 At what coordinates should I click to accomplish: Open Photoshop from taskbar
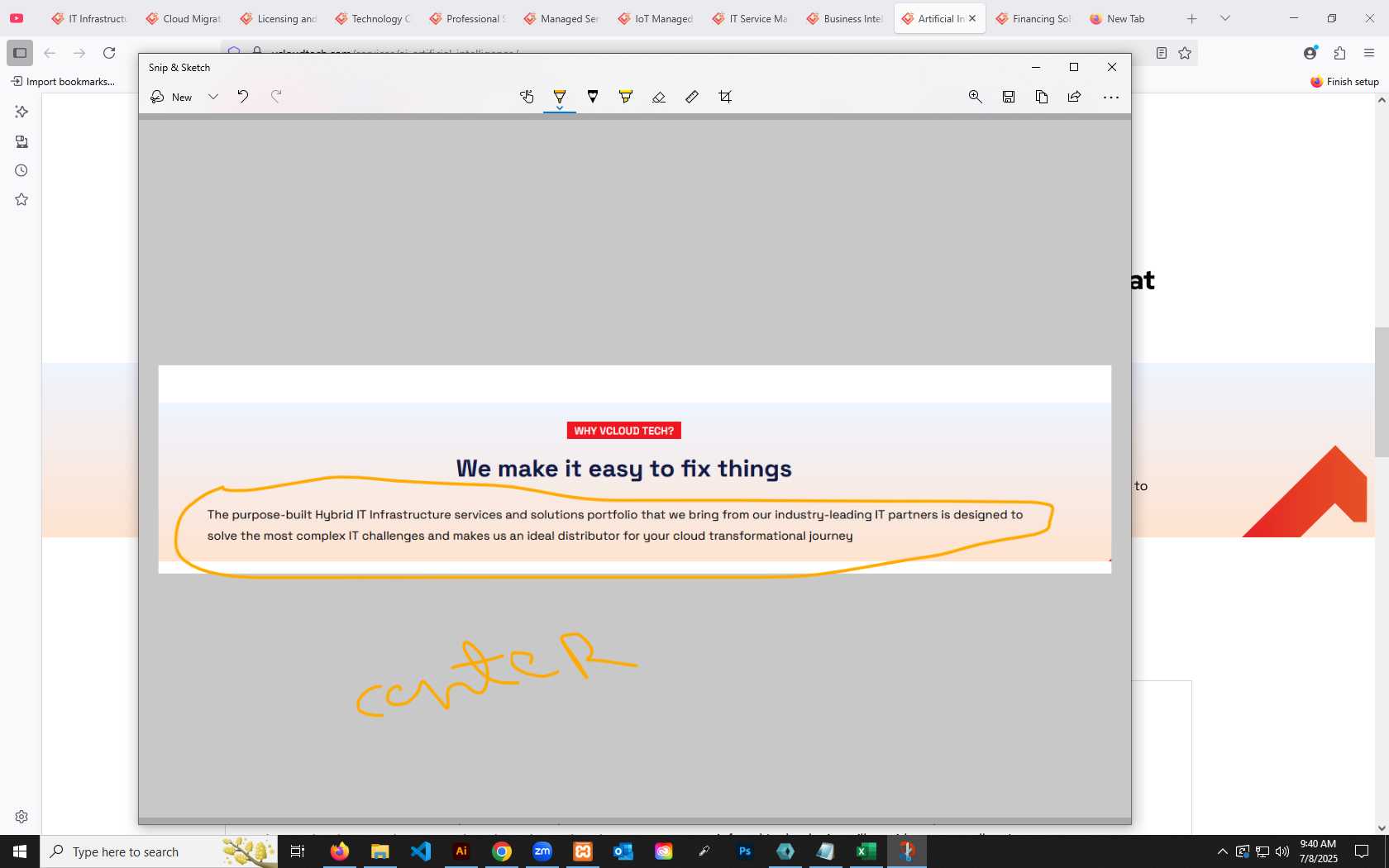point(745,851)
